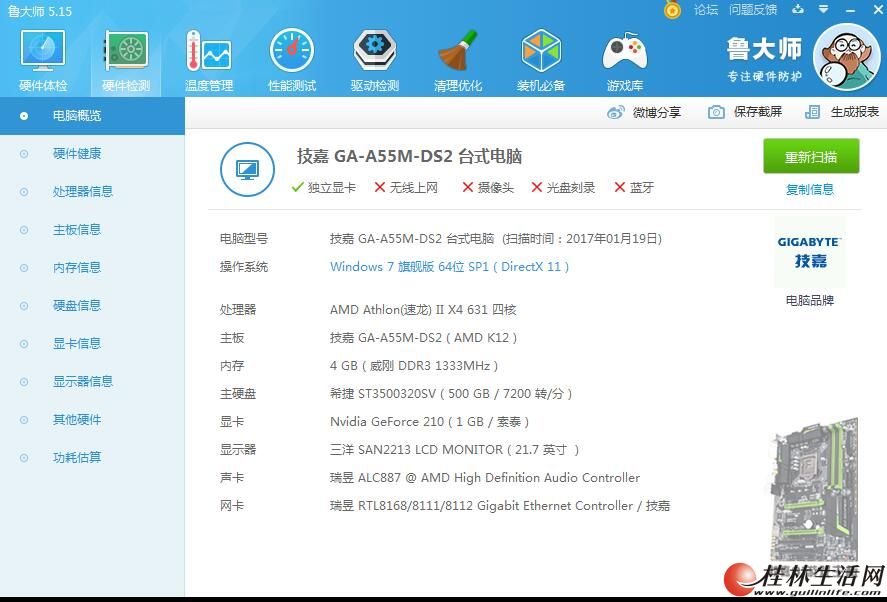Click the motherboard value 技嘉 GA-A55M-DS2 ( AMD K12 )
Screen dimensions: 887x602
423,338
